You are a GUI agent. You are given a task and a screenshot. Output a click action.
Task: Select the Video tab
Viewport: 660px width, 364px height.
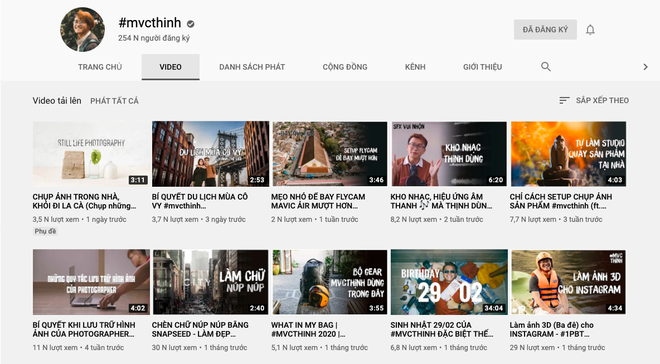pos(170,67)
